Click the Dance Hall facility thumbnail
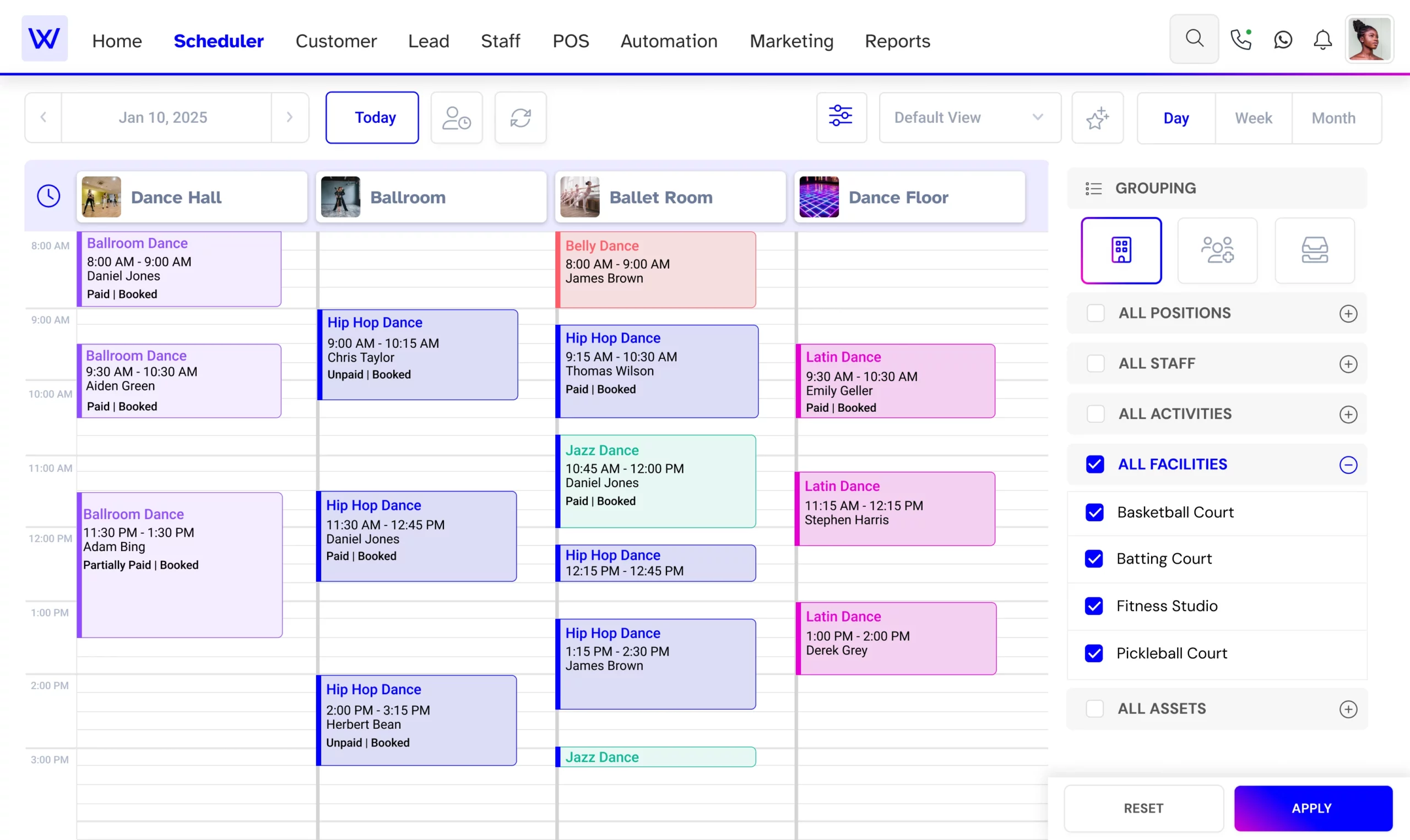 (101, 196)
